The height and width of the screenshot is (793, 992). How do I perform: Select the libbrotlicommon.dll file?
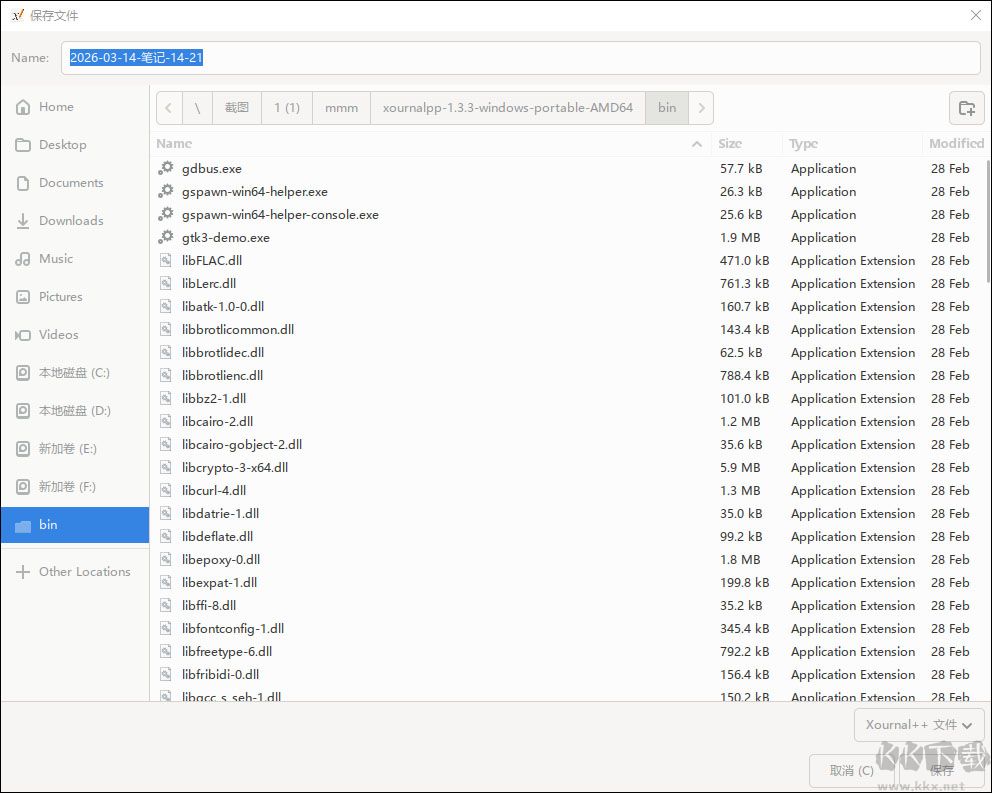point(568,330)
